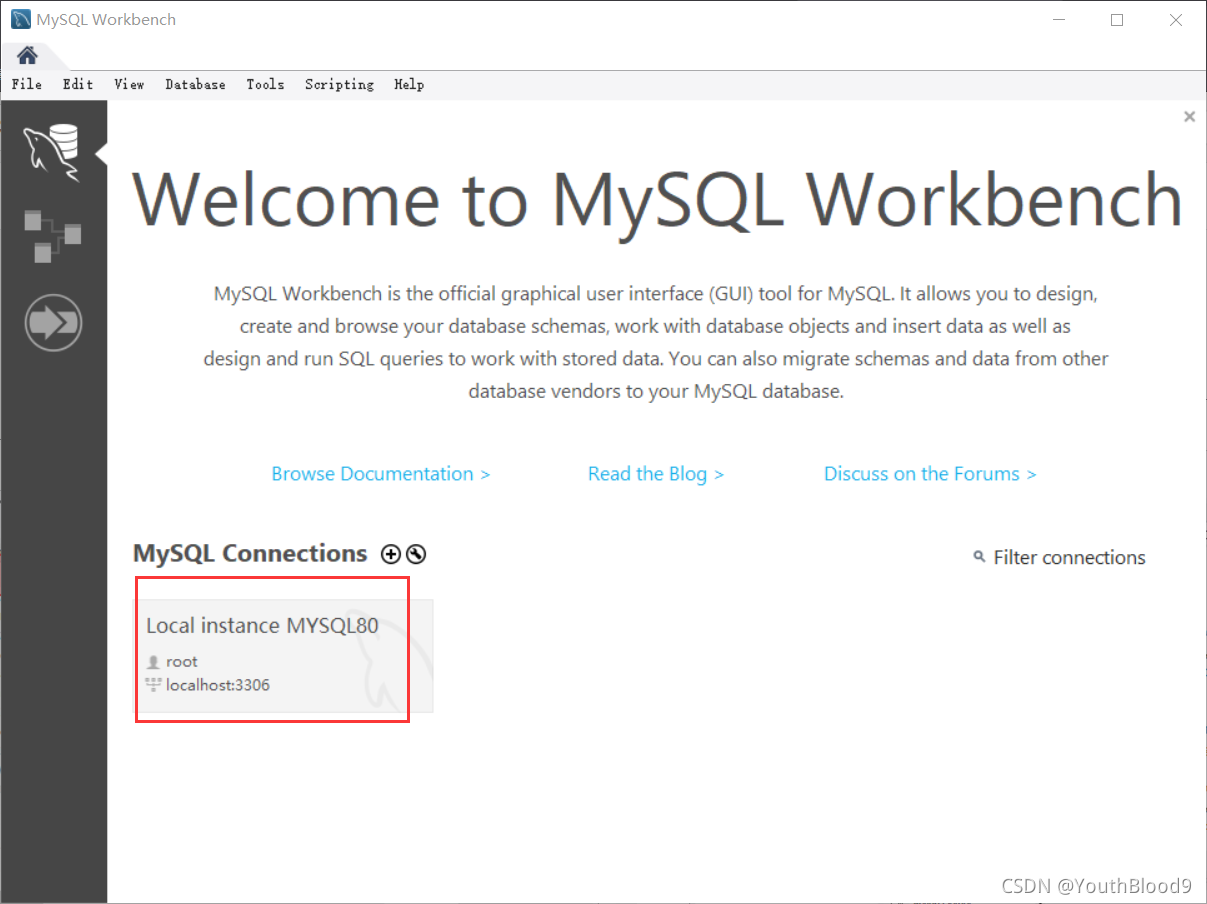The width and height of the screenshot is (1207, 904).
Task: Click the Filter connections search field
Action: click(x=1069, y=558)
